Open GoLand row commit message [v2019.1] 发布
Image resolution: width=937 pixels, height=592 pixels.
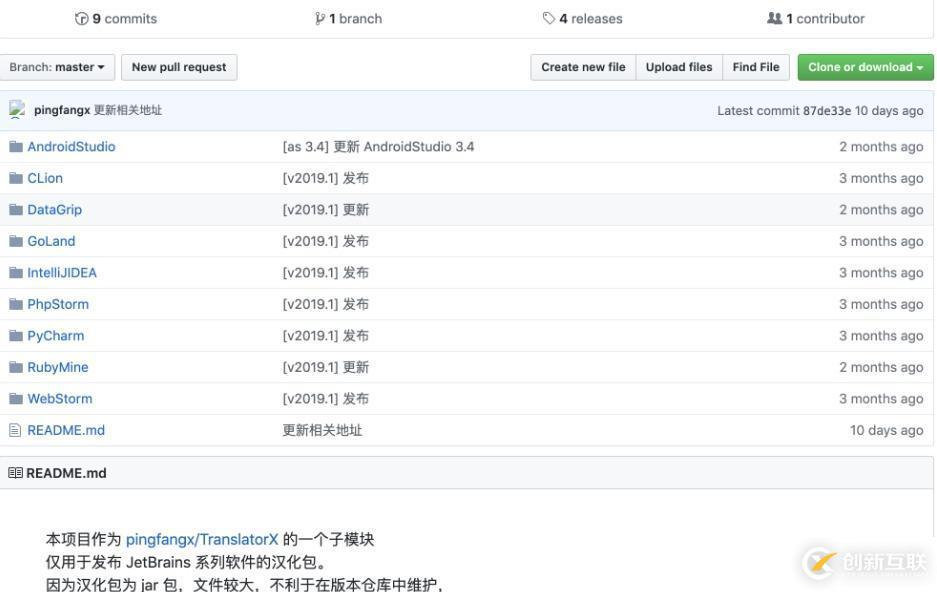click(326, 241)
